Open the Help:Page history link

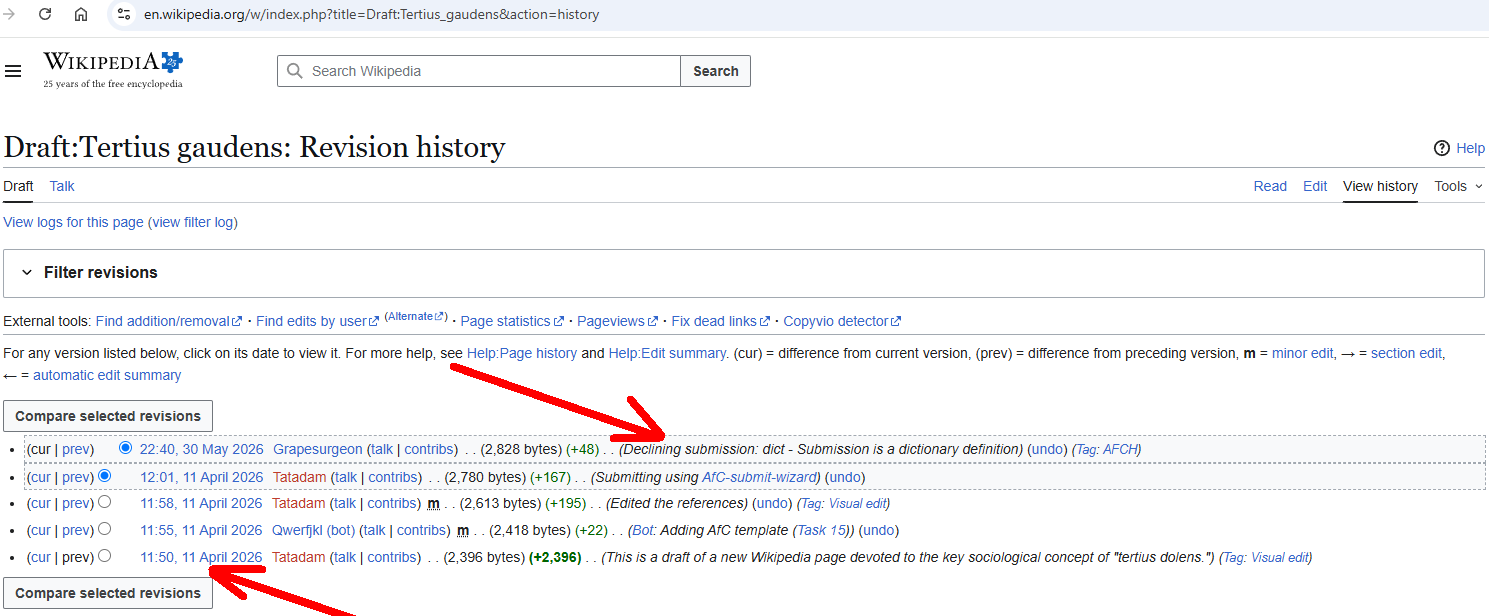point(522,353)
